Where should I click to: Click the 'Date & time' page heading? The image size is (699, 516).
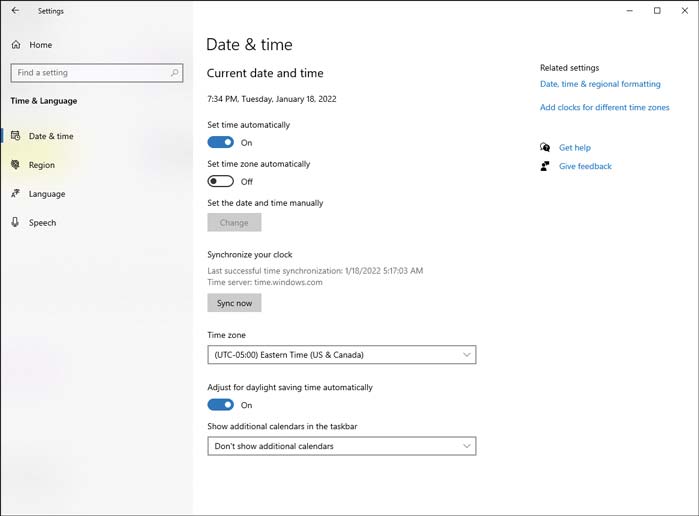click(249, 44)
